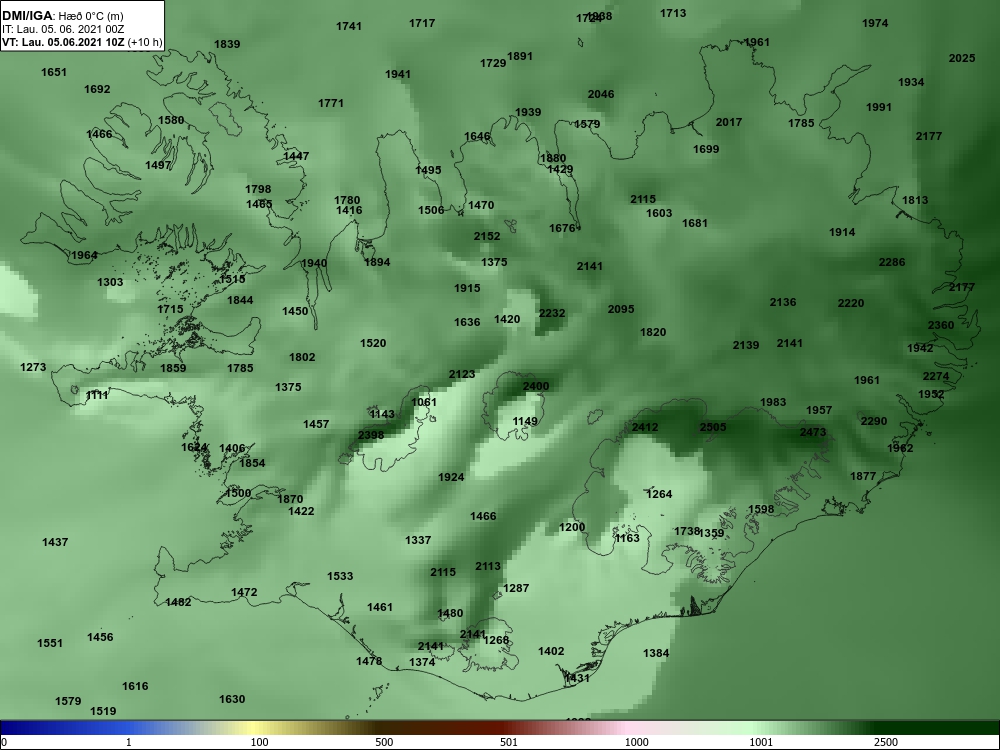Click the map value 1384
Image resolution: width=1000 pixels, height=750 pixels.
tap(656, 653)
